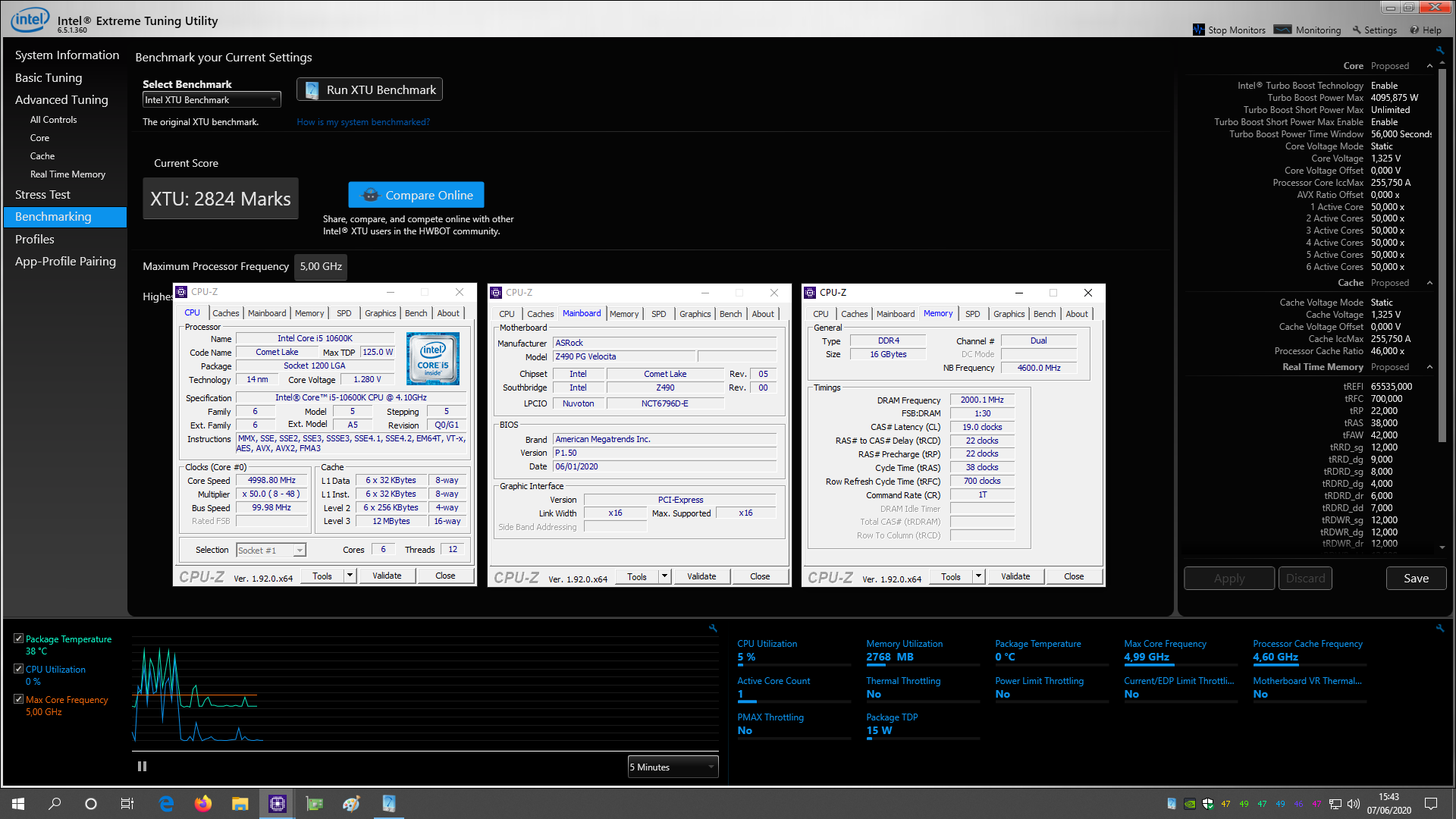
Task: Click the NVIDIA tray icon
Action: tap(1190, 804)
